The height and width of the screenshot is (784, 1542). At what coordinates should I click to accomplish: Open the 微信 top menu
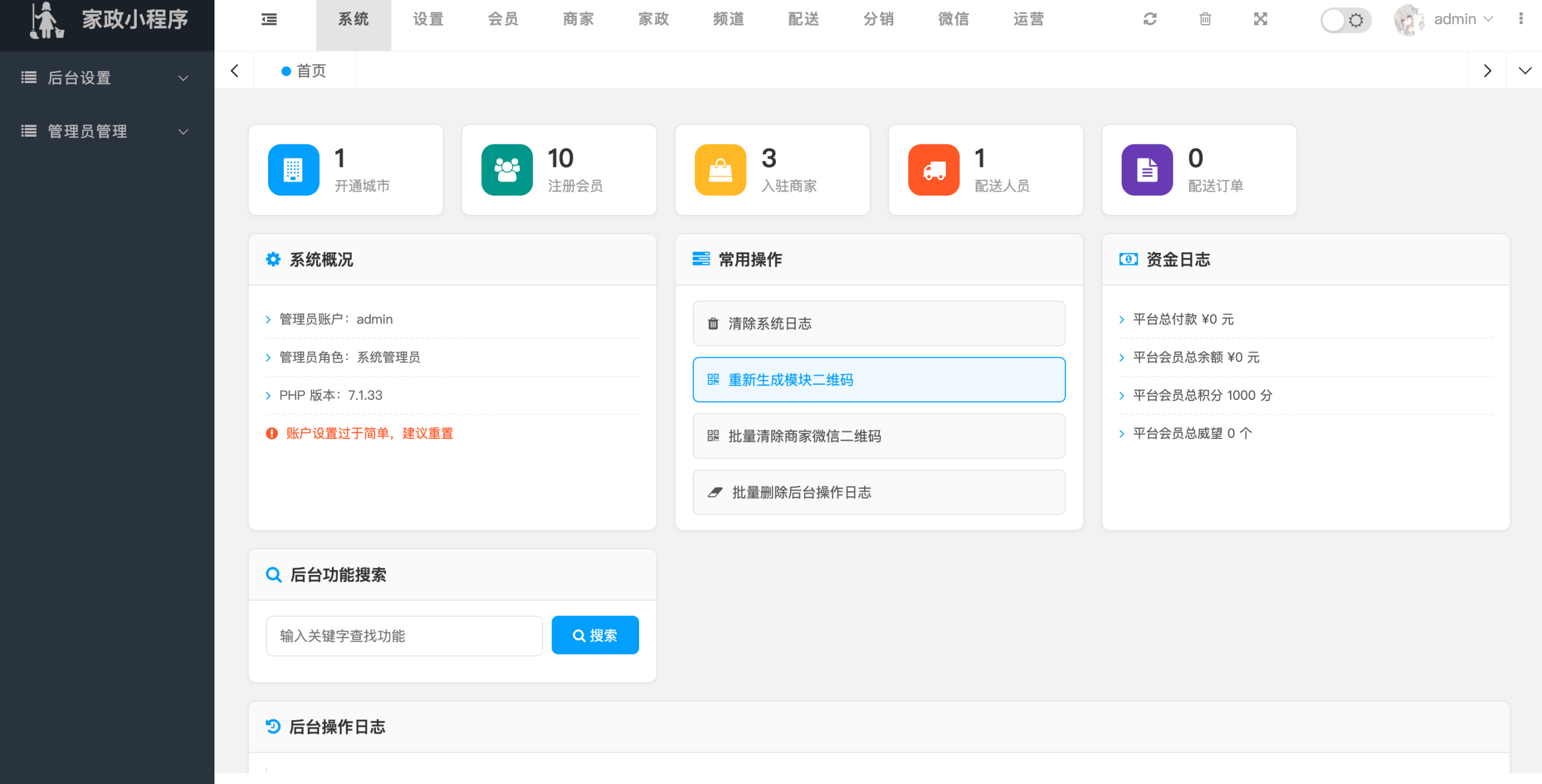(x=954, y=19)
